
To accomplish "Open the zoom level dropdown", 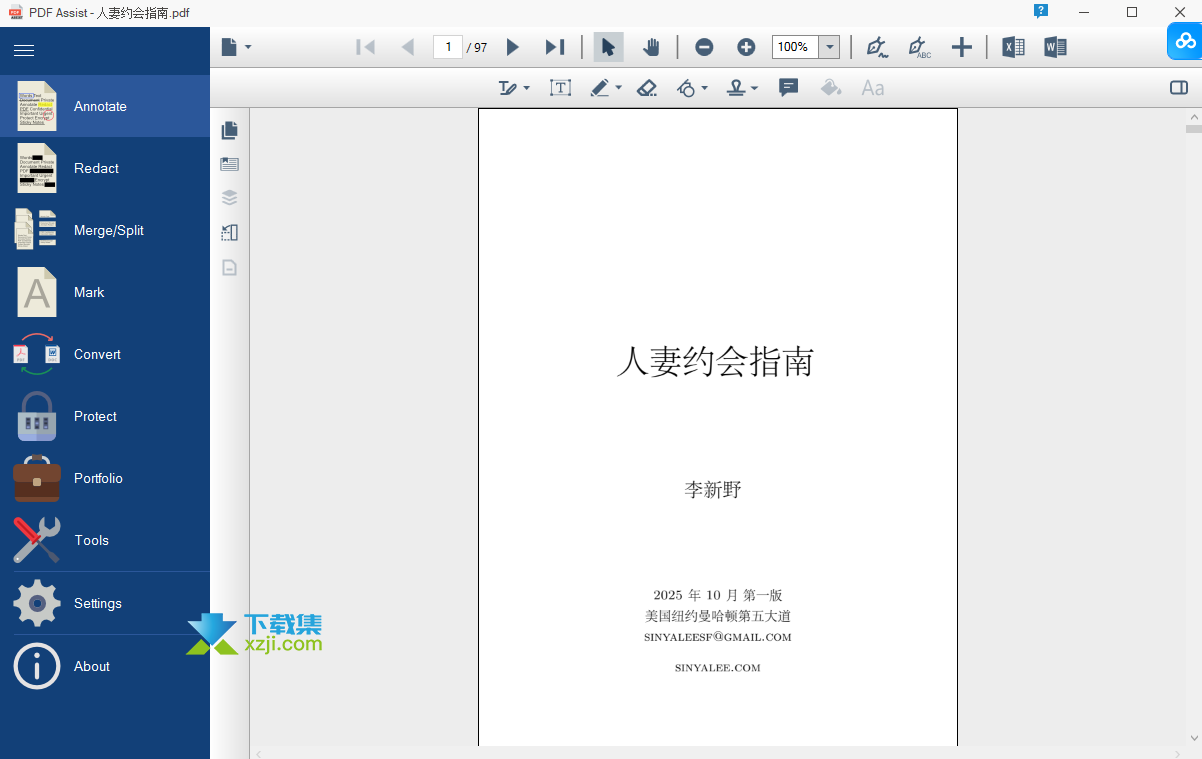I will pos(829,47).
